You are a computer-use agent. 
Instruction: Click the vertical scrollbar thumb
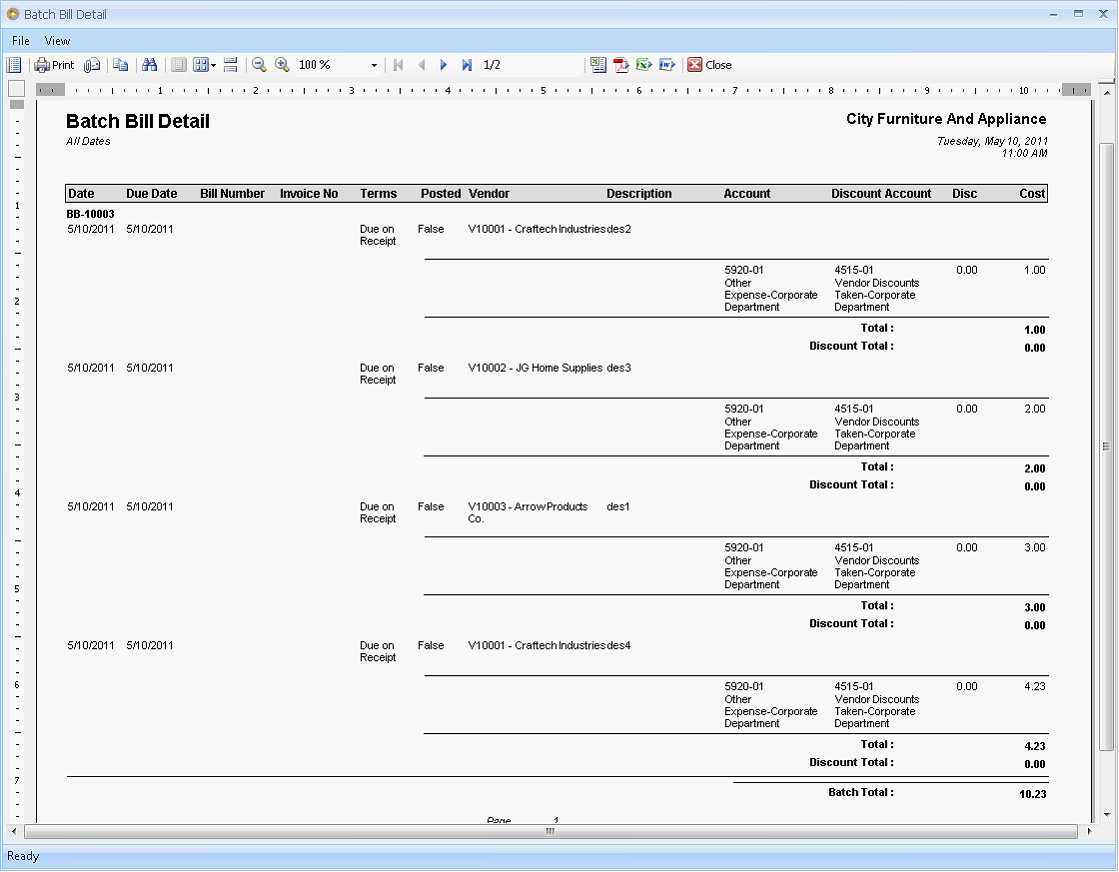click(1106, 447)
